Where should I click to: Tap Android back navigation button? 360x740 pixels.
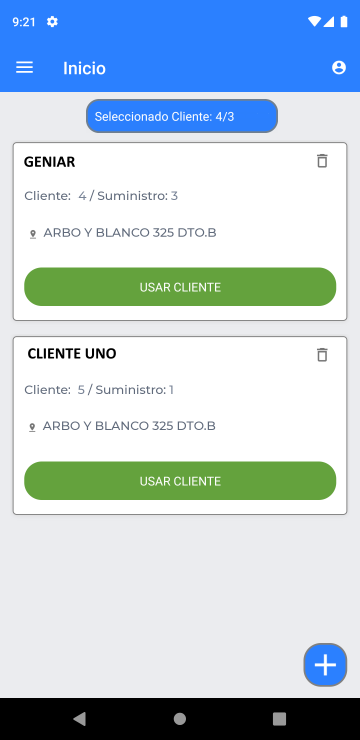tap(79, 718)
